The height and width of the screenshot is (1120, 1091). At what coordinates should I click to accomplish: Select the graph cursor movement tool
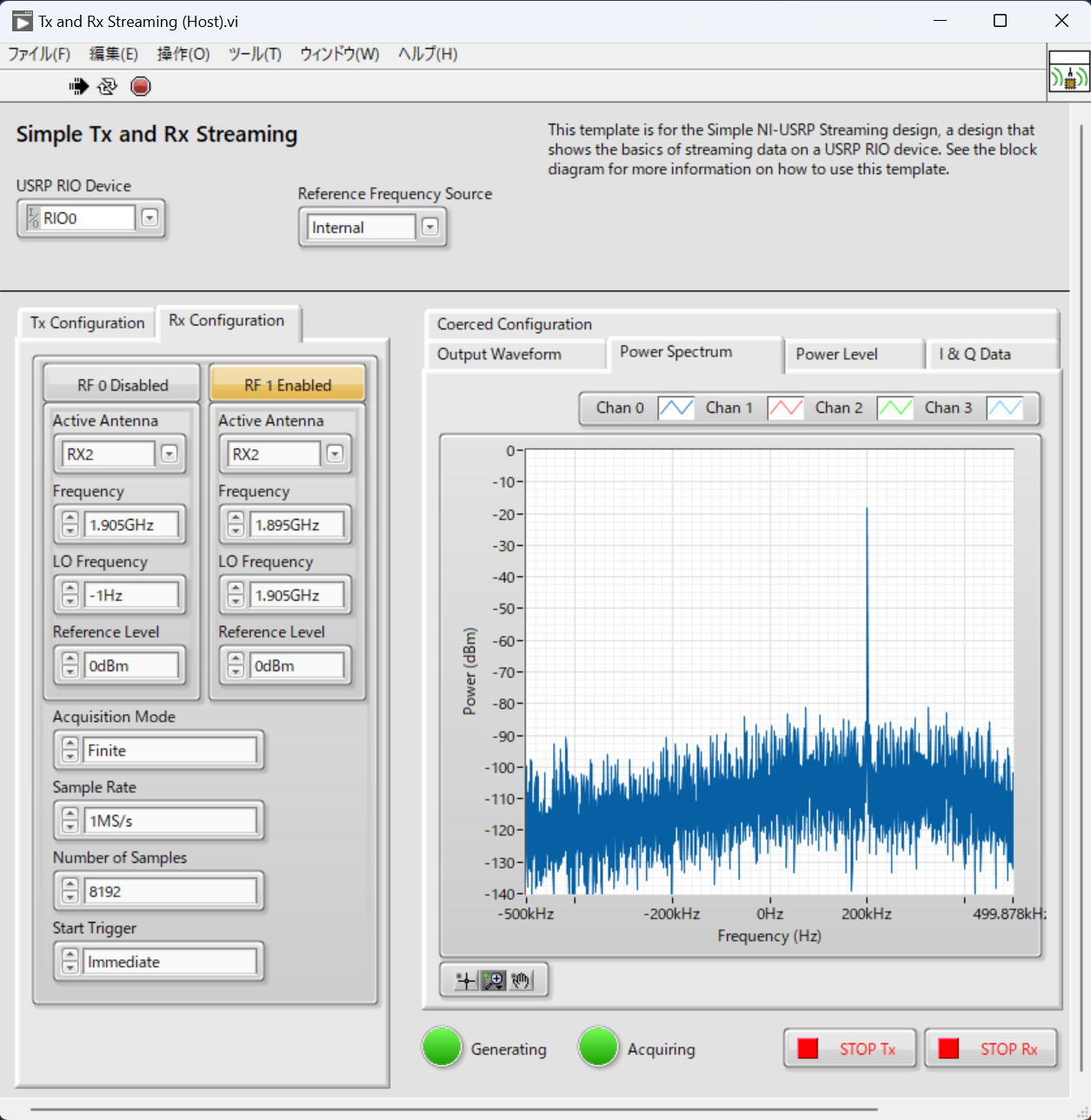[x=466, y=981]
